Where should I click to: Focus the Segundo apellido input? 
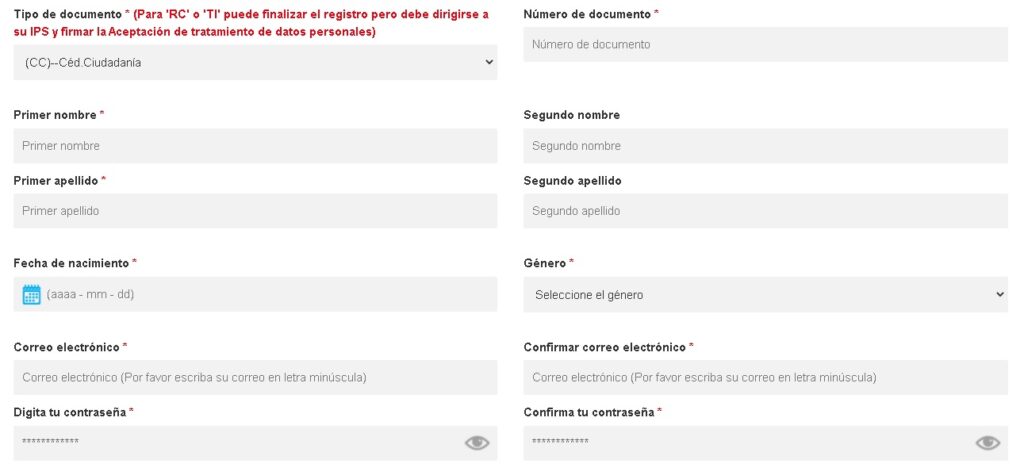765,211
